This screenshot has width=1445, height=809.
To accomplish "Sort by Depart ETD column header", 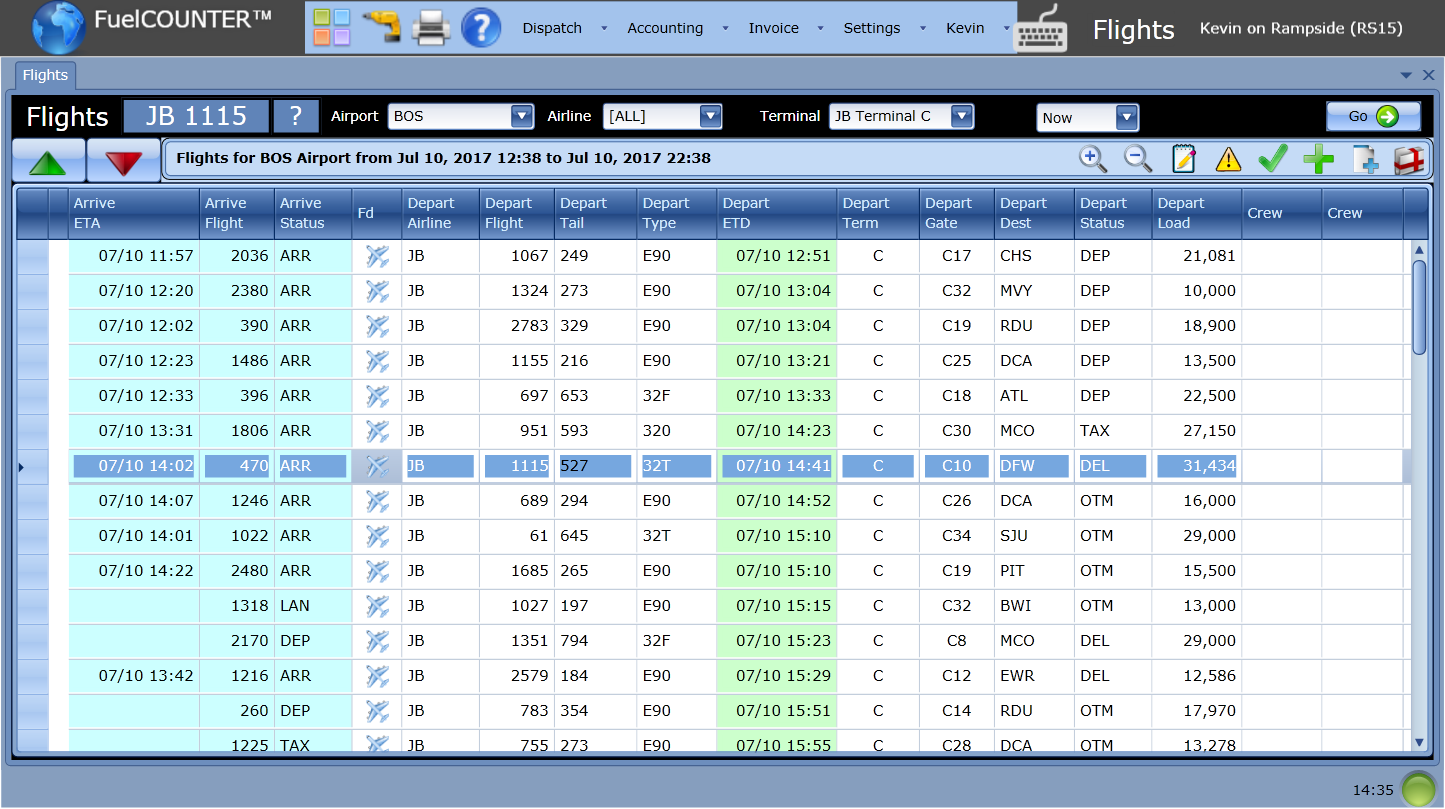I will [x=777, y=213].
